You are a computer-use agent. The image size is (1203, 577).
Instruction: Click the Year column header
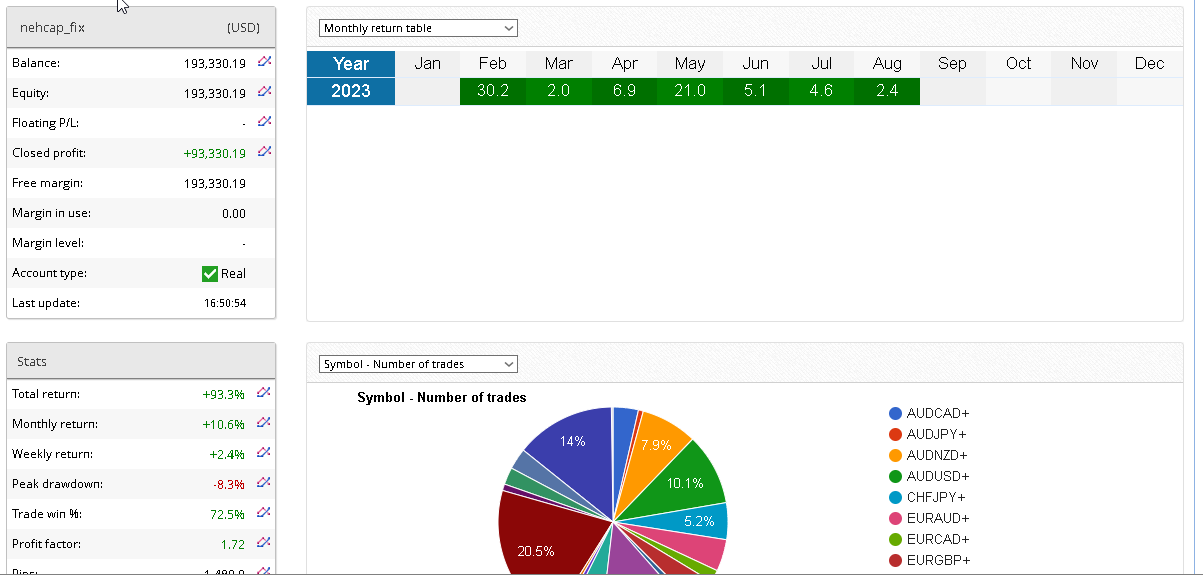[351, 64]
